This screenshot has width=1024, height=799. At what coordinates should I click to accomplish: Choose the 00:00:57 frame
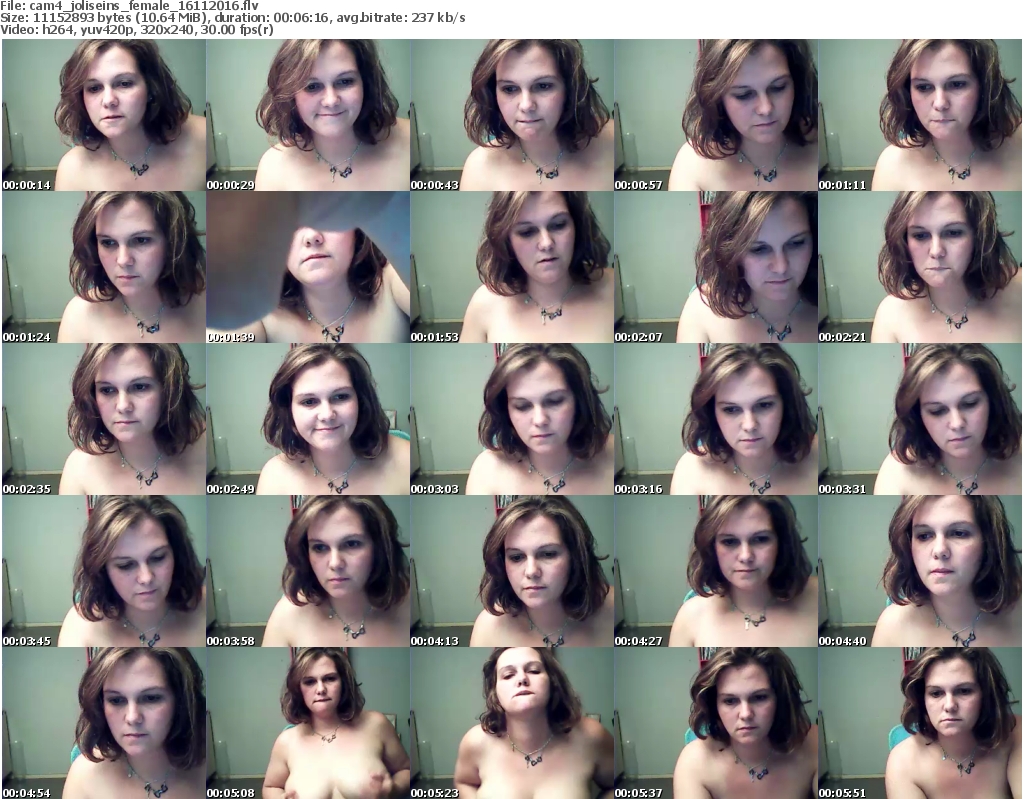pyautogui.click(x=716, y=115)
